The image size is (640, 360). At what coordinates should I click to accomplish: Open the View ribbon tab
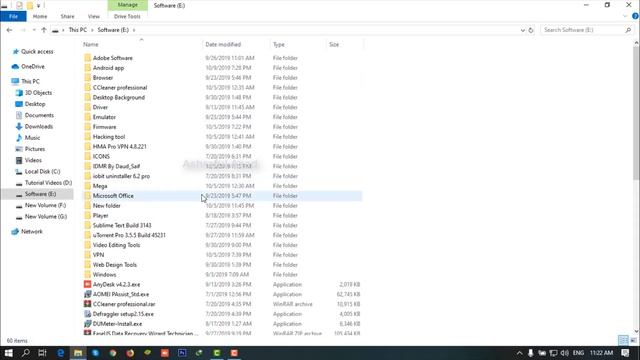[93, 16]
